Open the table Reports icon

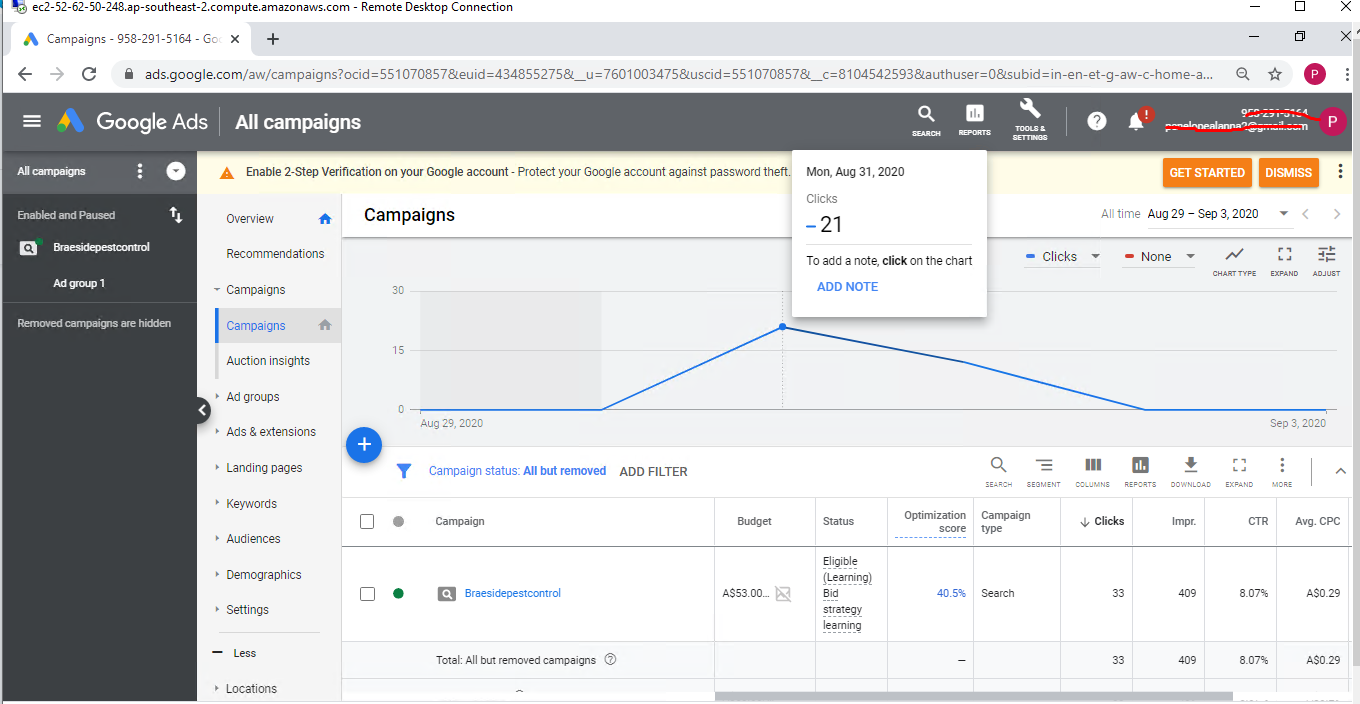(x=1140, y=471)
